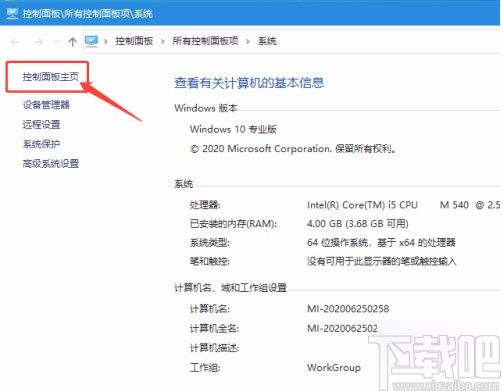Go up one level with up arrow

[x=72, y=42]
